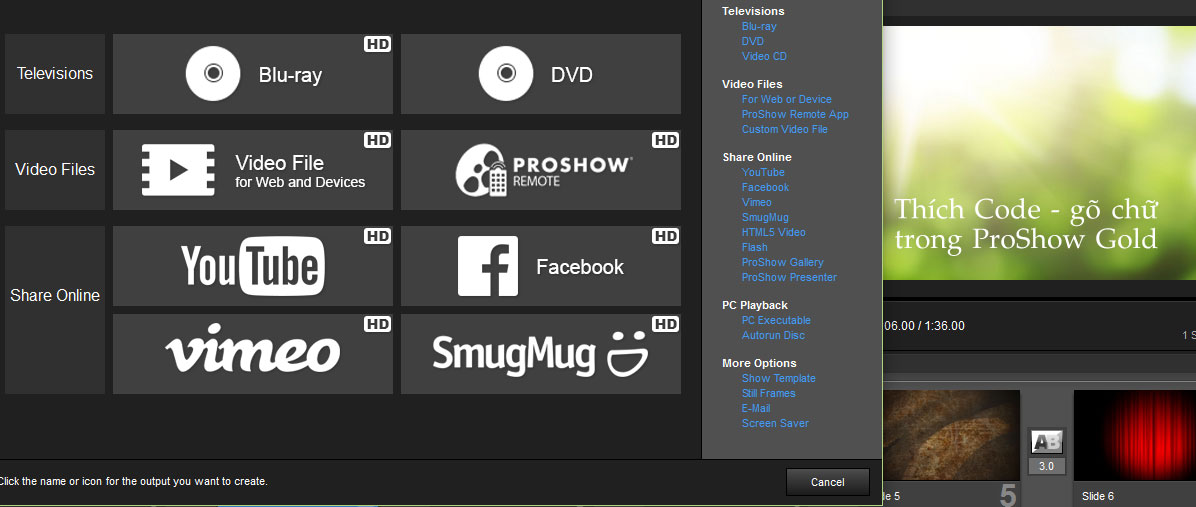Open the Show Template link
The width and height of the screenshot is (1196, 507).
(x=778, y=378)
